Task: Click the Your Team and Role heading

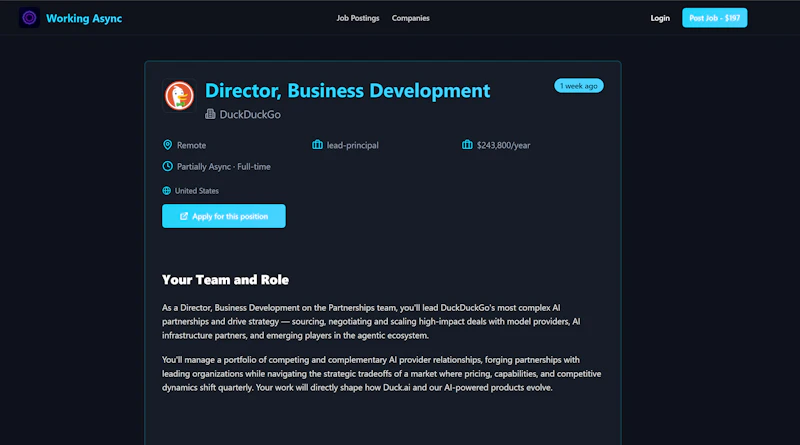Action: (225, 280)
